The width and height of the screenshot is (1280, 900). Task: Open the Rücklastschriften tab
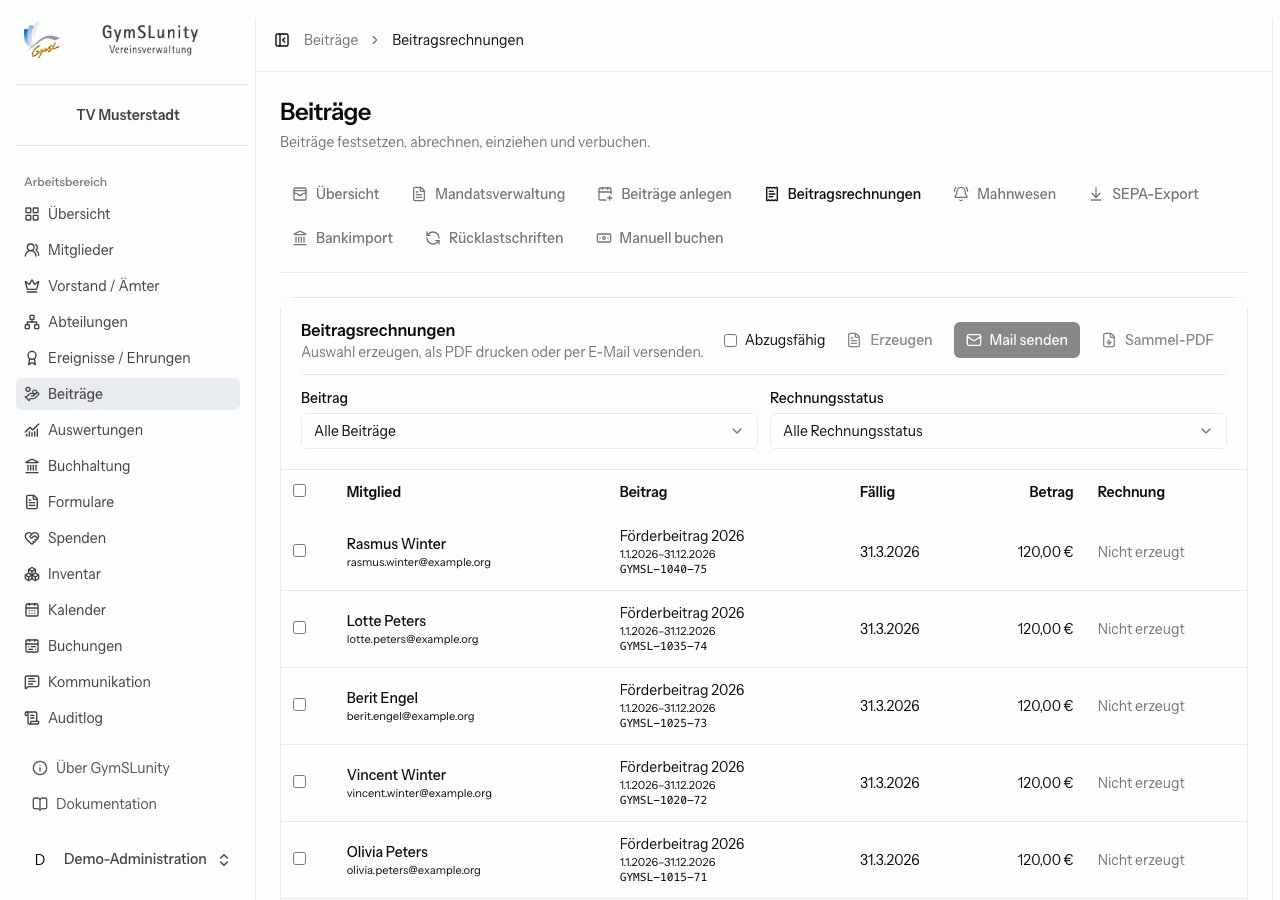[x=494, y=238]
